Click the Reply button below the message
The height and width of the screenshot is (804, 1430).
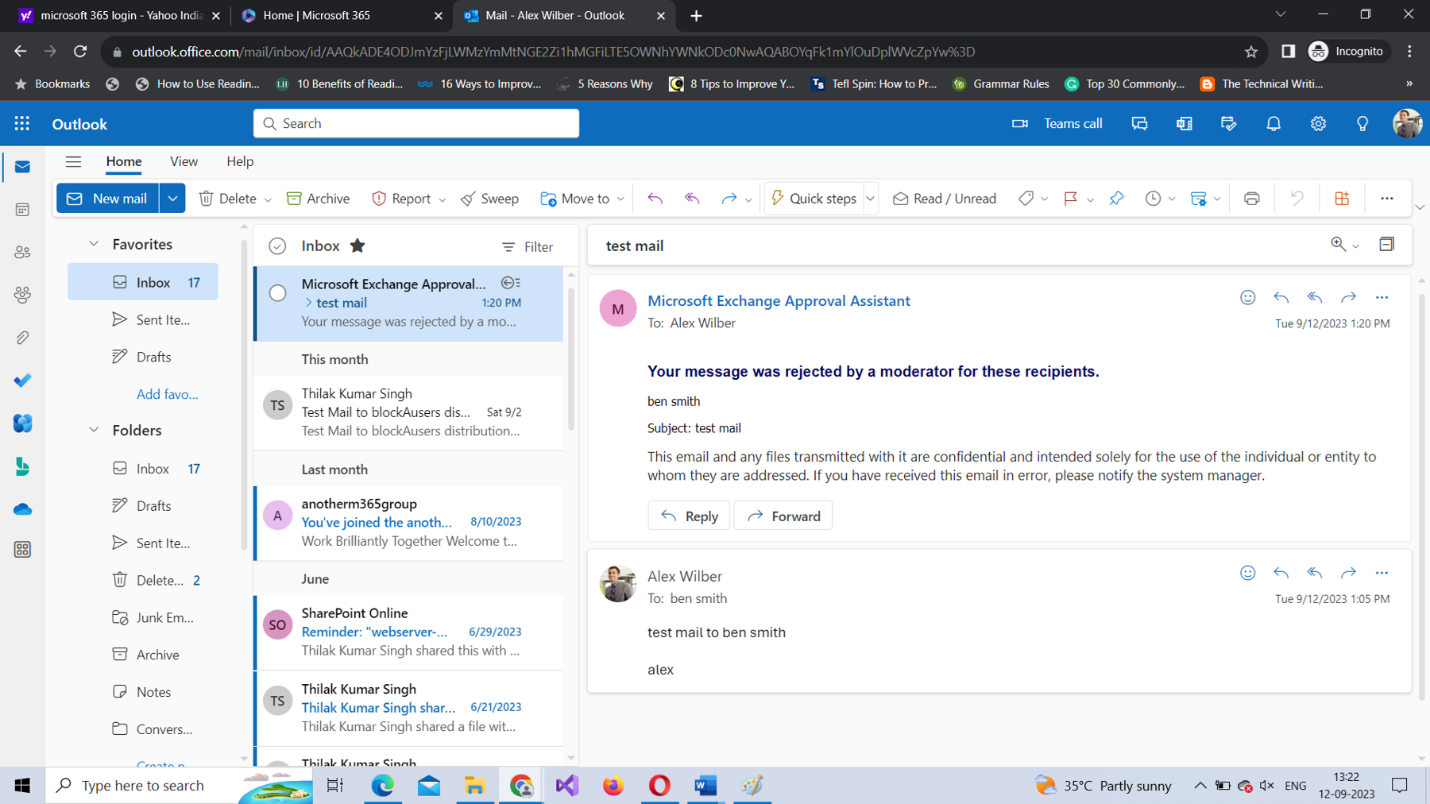688,516
